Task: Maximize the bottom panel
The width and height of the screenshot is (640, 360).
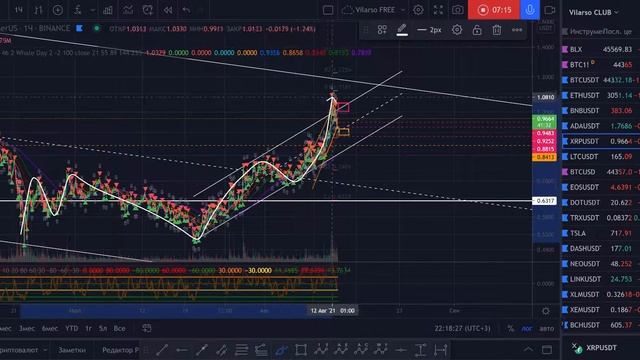Action: pyautogui.click(x=547, y=349)
